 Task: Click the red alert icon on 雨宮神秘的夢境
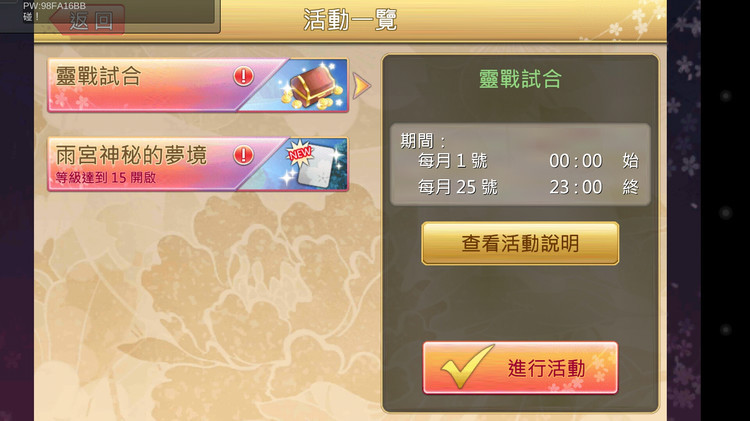243,155
